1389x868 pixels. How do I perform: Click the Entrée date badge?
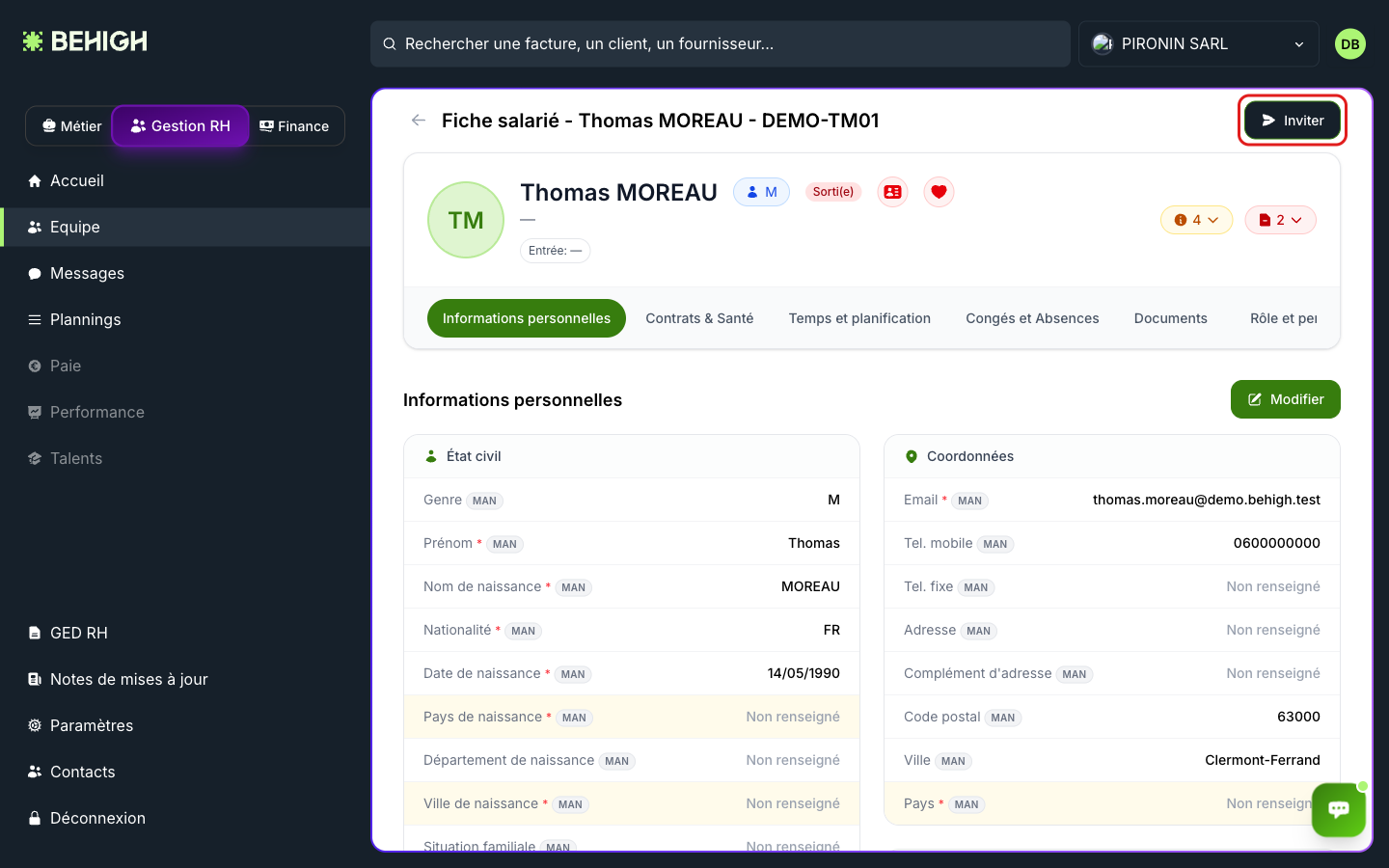click(x=556, y=251)
